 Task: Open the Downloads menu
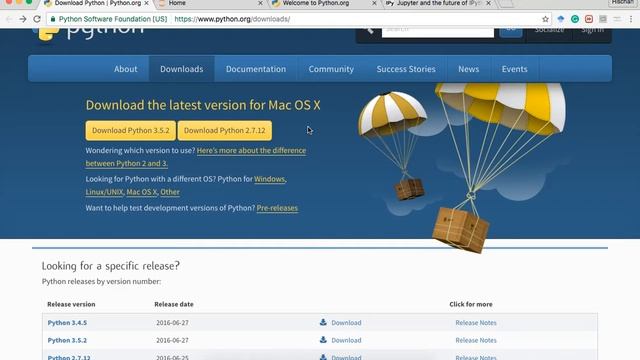pyautogui.click(x=182, y=69)
